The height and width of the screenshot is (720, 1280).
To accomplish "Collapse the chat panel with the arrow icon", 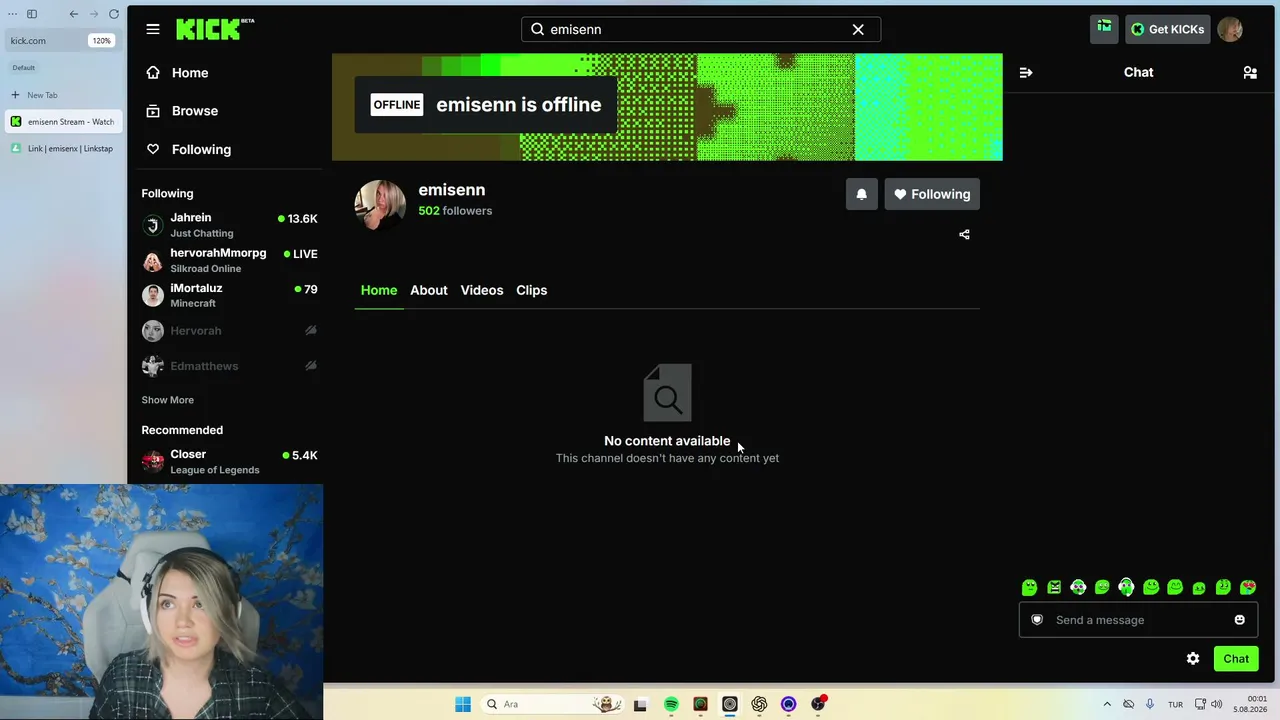I will (1026, 72).
